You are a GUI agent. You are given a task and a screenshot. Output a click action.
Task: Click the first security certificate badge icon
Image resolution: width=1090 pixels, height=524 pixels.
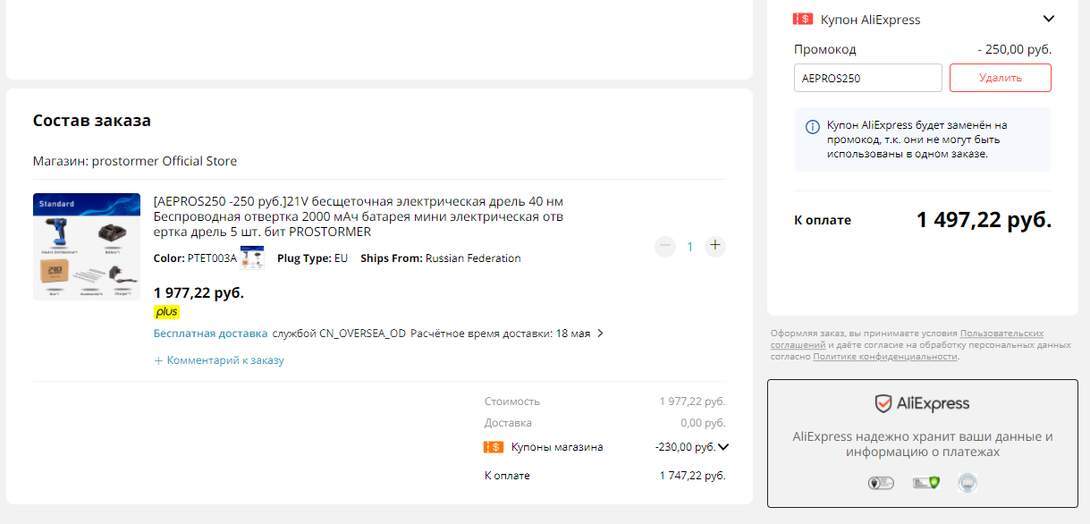(x=881, y=482)
